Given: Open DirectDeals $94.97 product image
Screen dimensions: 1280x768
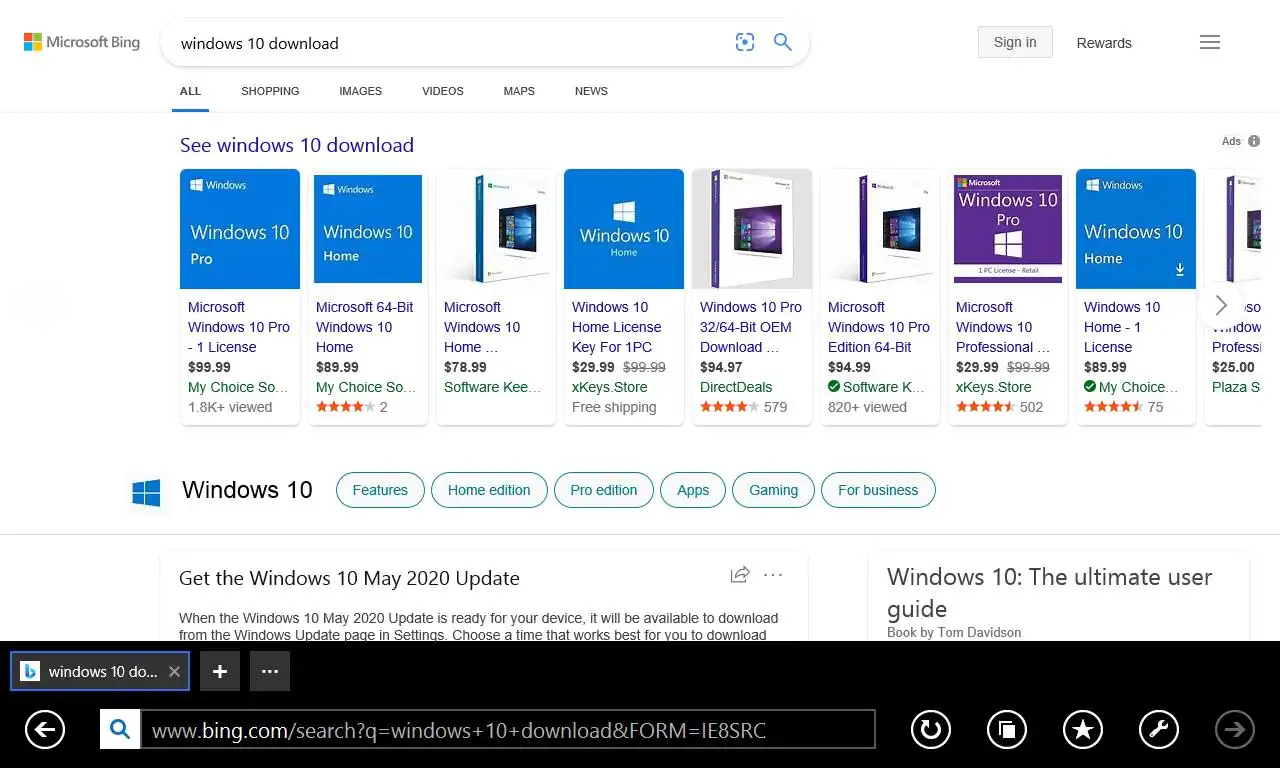Looking at the screenshot, I should [752, 229].
